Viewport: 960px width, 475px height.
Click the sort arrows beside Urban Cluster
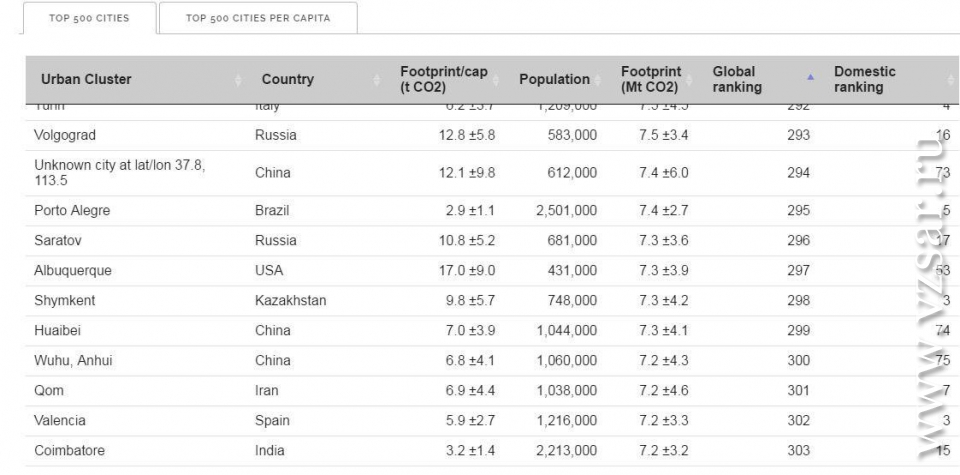[238, 80]
